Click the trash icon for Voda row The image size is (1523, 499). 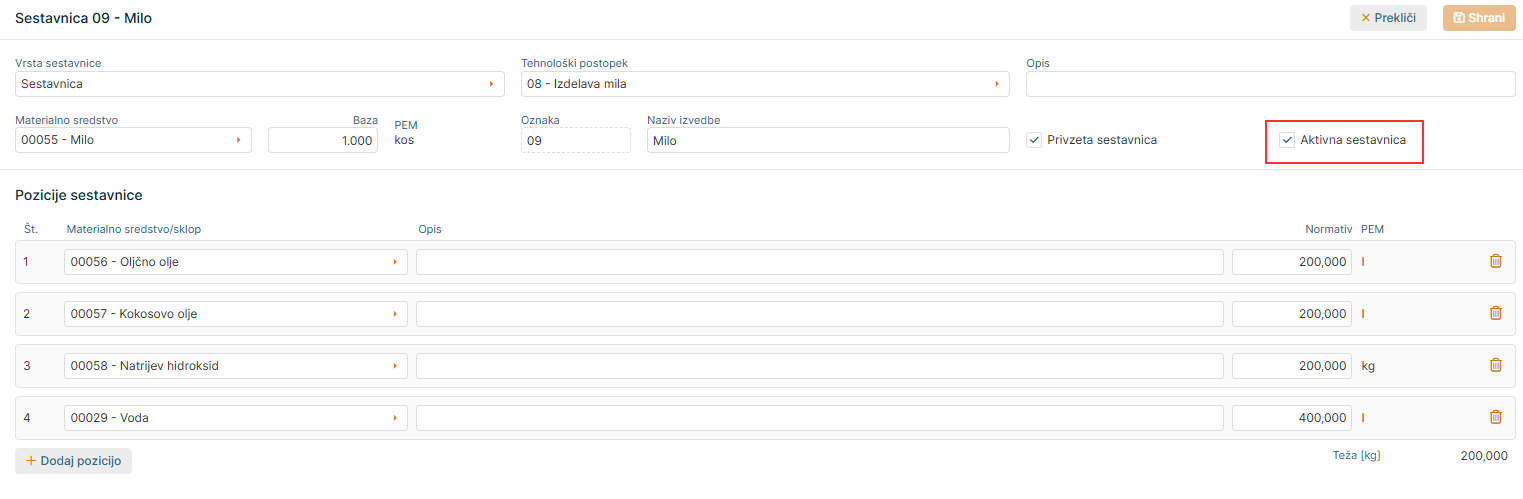[1495, 417]
